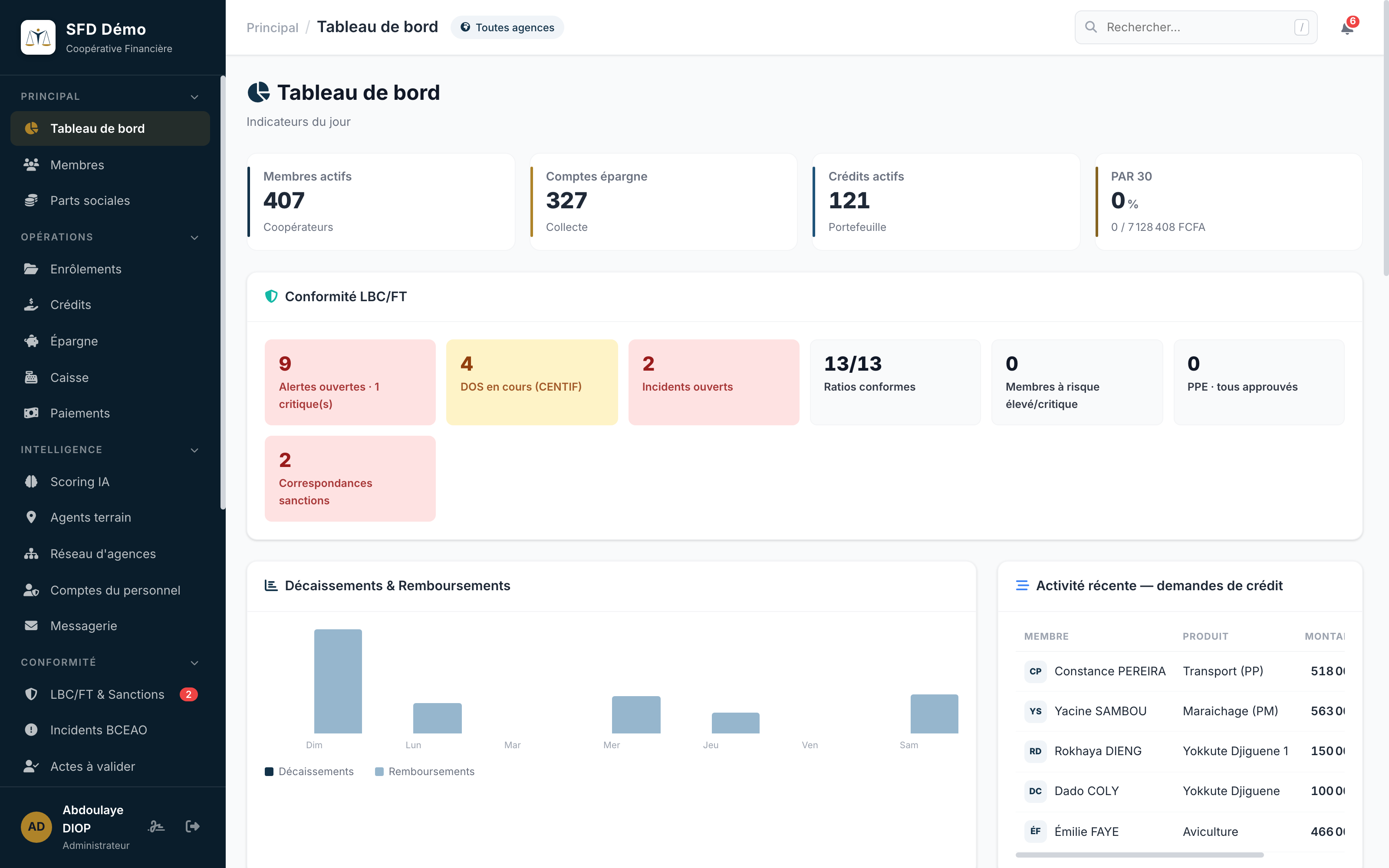Click the Épargne piggy bank icon
Image resolution: width=1389 pixels, height=868 pixels.
pos(31,341)
